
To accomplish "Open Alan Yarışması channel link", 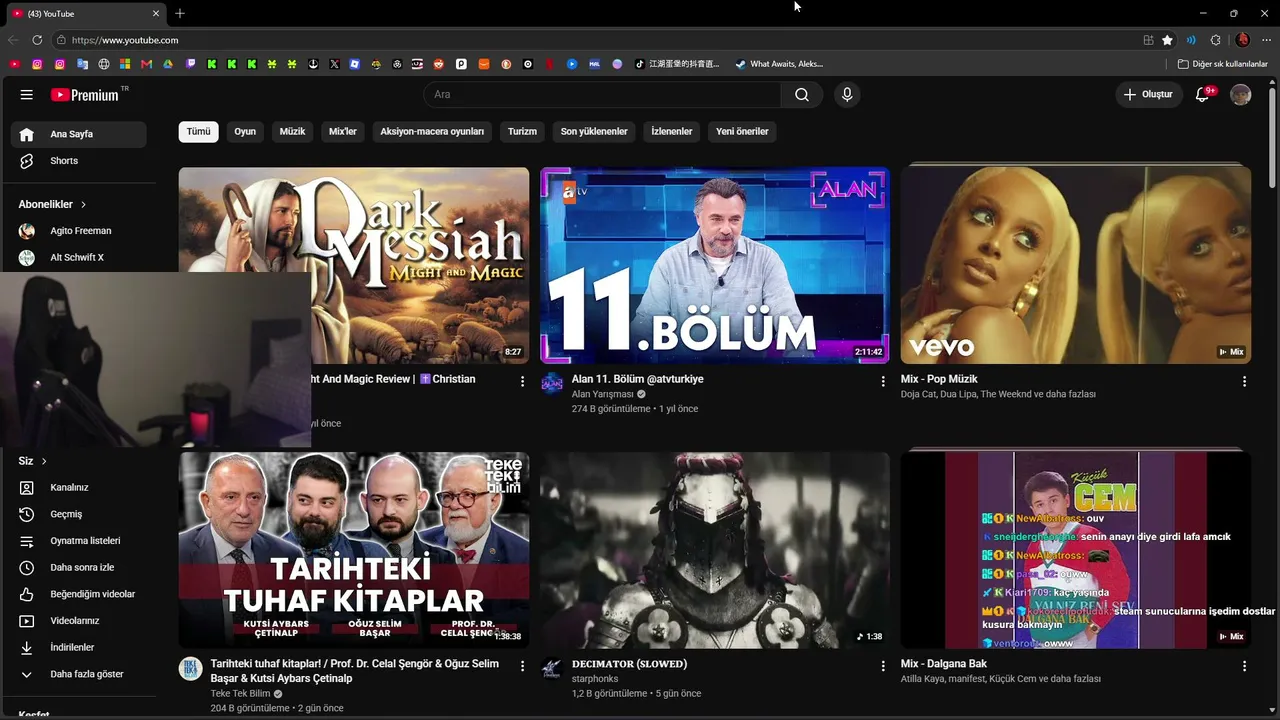I will 602,394.
